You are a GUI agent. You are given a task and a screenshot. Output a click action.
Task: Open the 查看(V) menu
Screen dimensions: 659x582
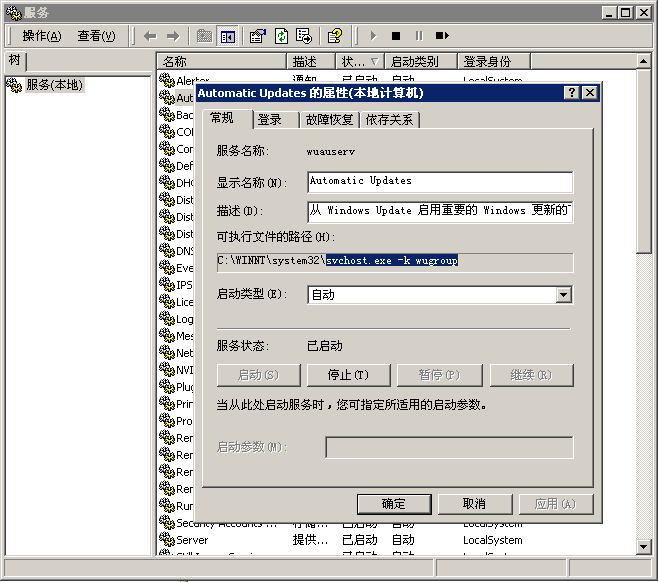pos(96,36)
